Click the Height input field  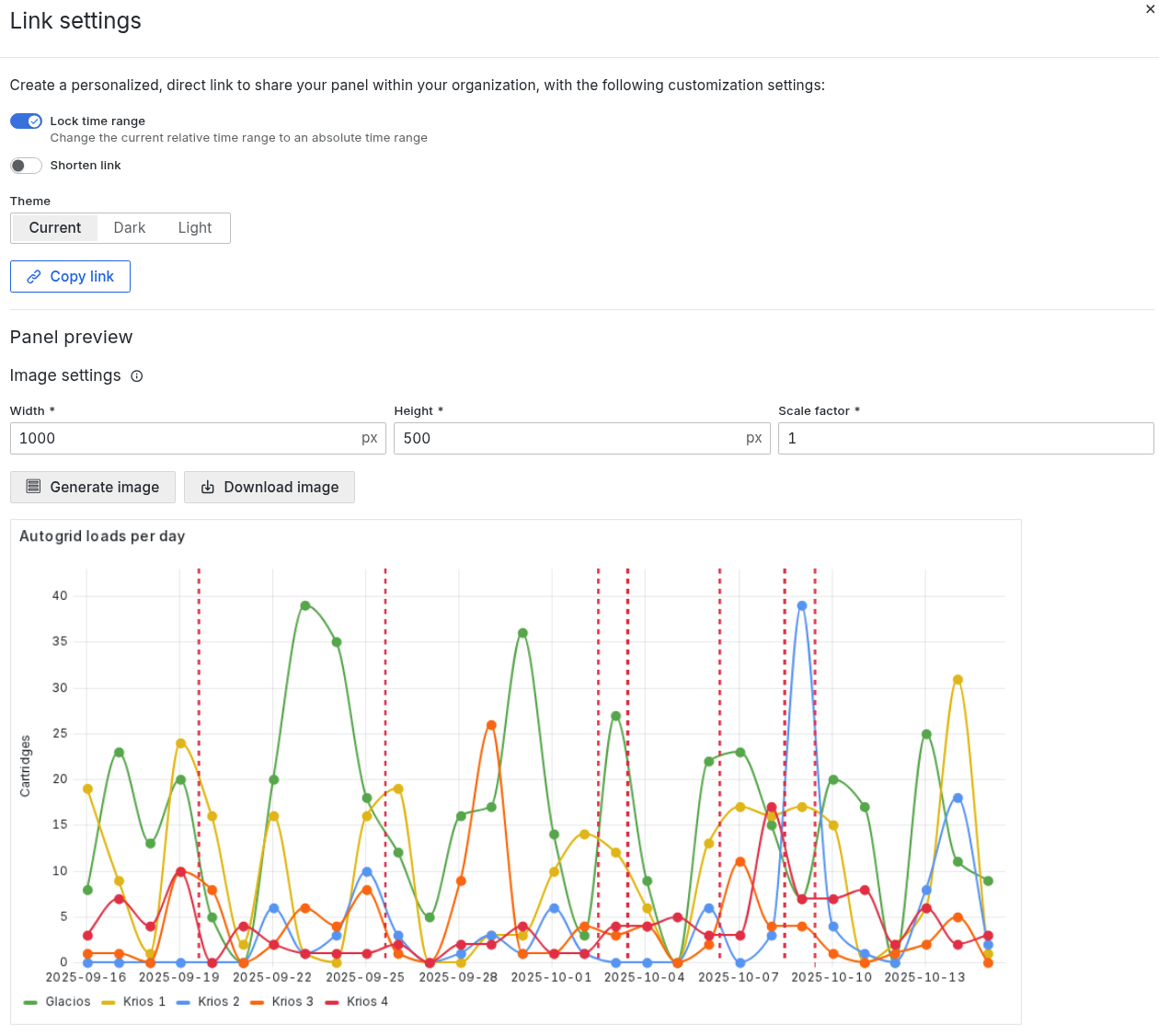[x=582, y=439]
